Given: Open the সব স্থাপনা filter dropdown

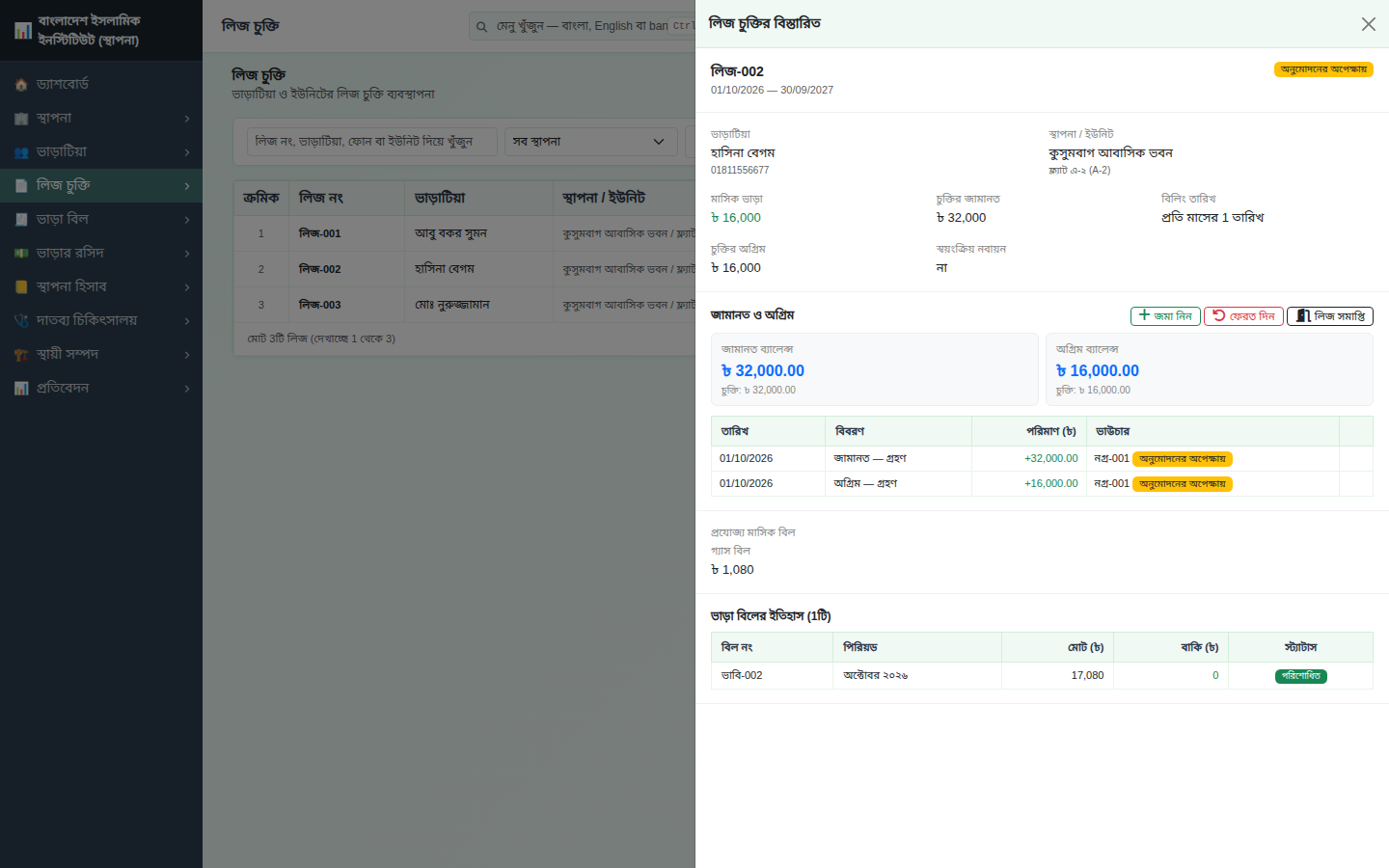Looking at the screenshot, I should [x=590, y=142].
